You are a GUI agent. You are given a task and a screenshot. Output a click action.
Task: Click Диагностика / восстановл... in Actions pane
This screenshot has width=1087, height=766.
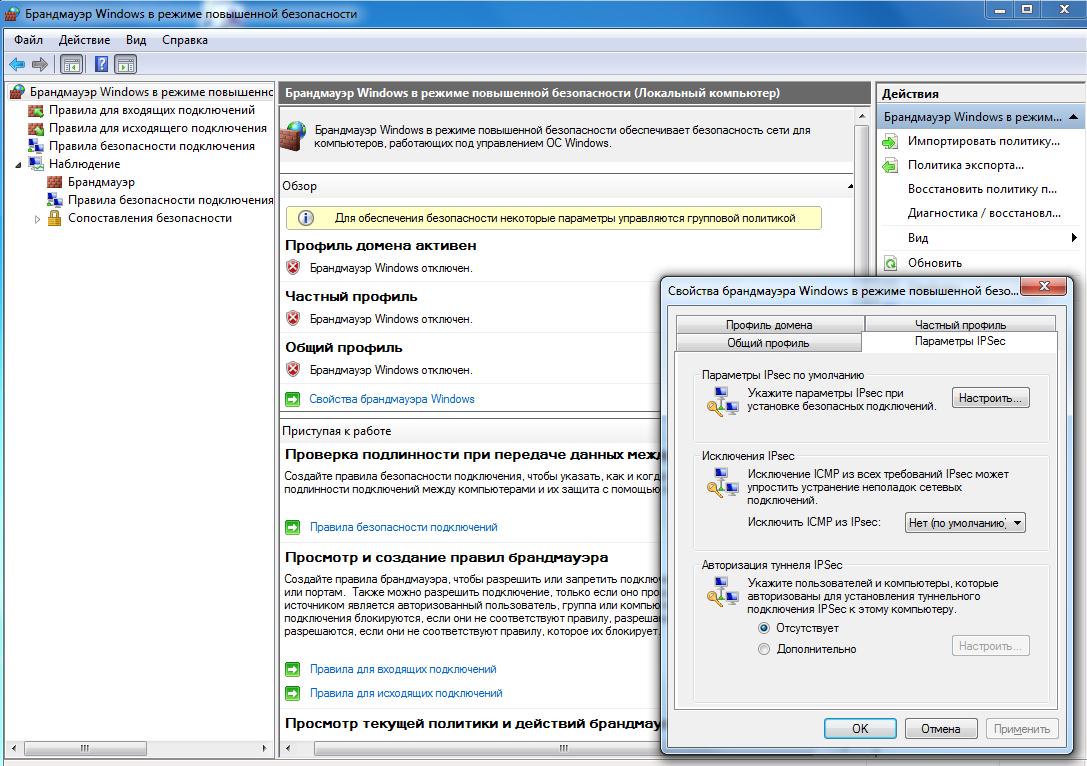(x=984, y=214)
